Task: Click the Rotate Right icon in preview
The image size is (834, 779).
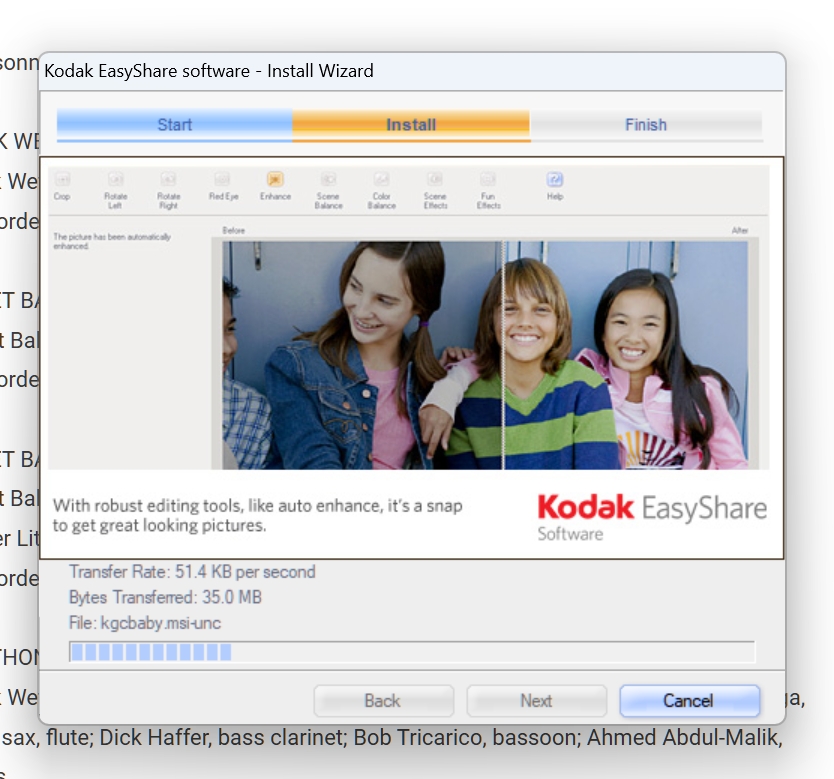Action: (169, 180)
